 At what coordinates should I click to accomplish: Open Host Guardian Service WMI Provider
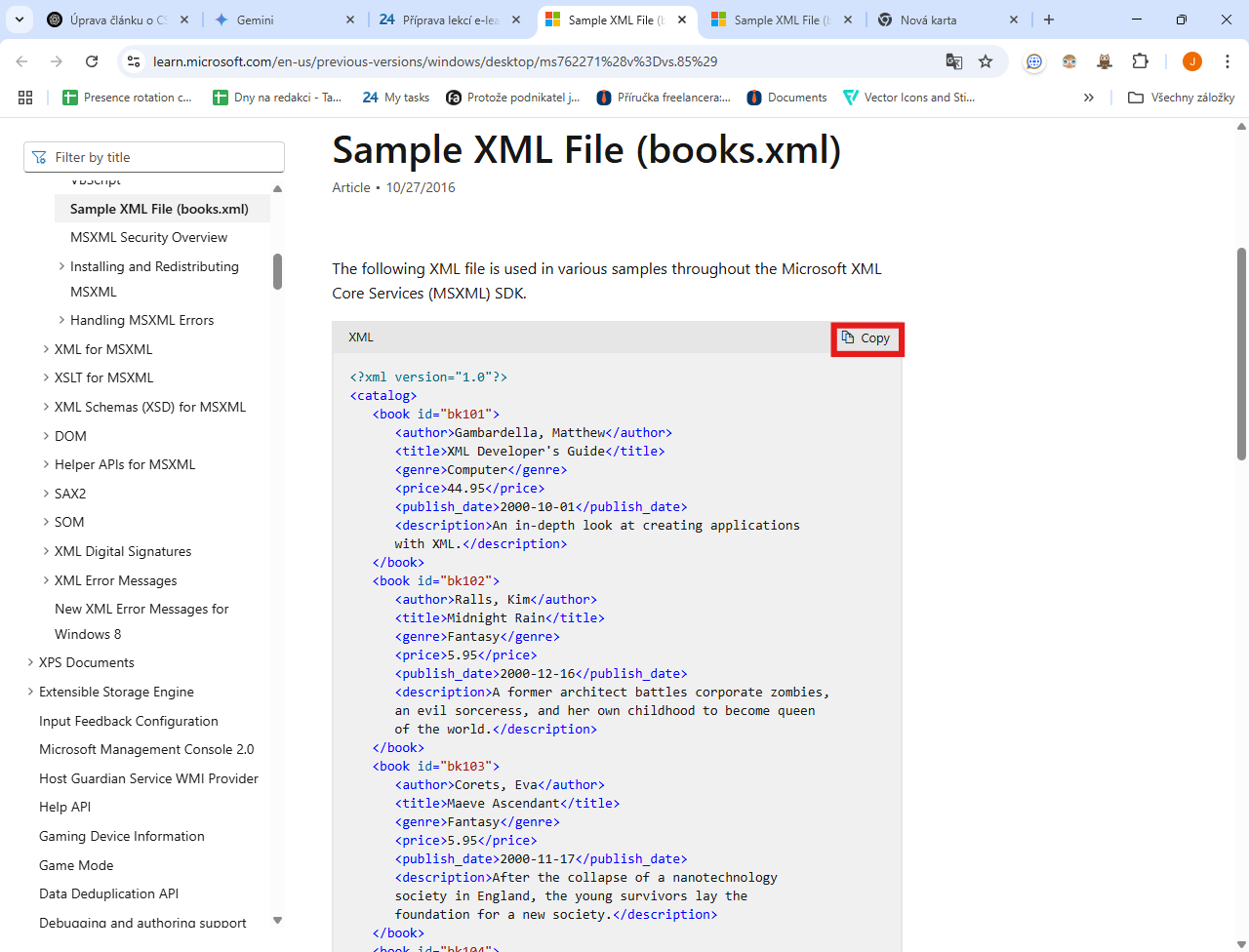148,778
